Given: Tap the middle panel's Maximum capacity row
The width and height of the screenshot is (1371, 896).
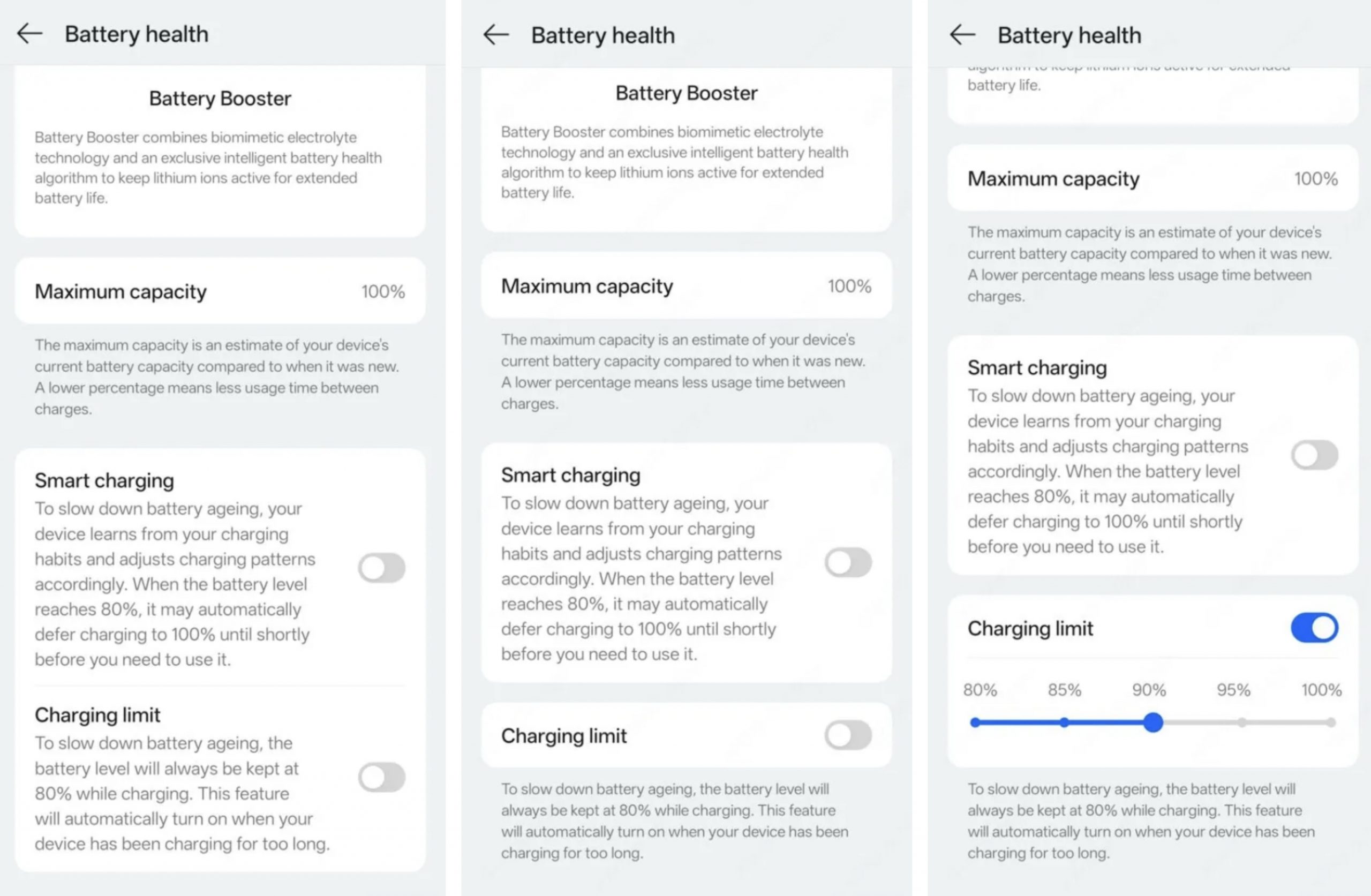Looking at the screenshot, I should click(x=685, y=286).
